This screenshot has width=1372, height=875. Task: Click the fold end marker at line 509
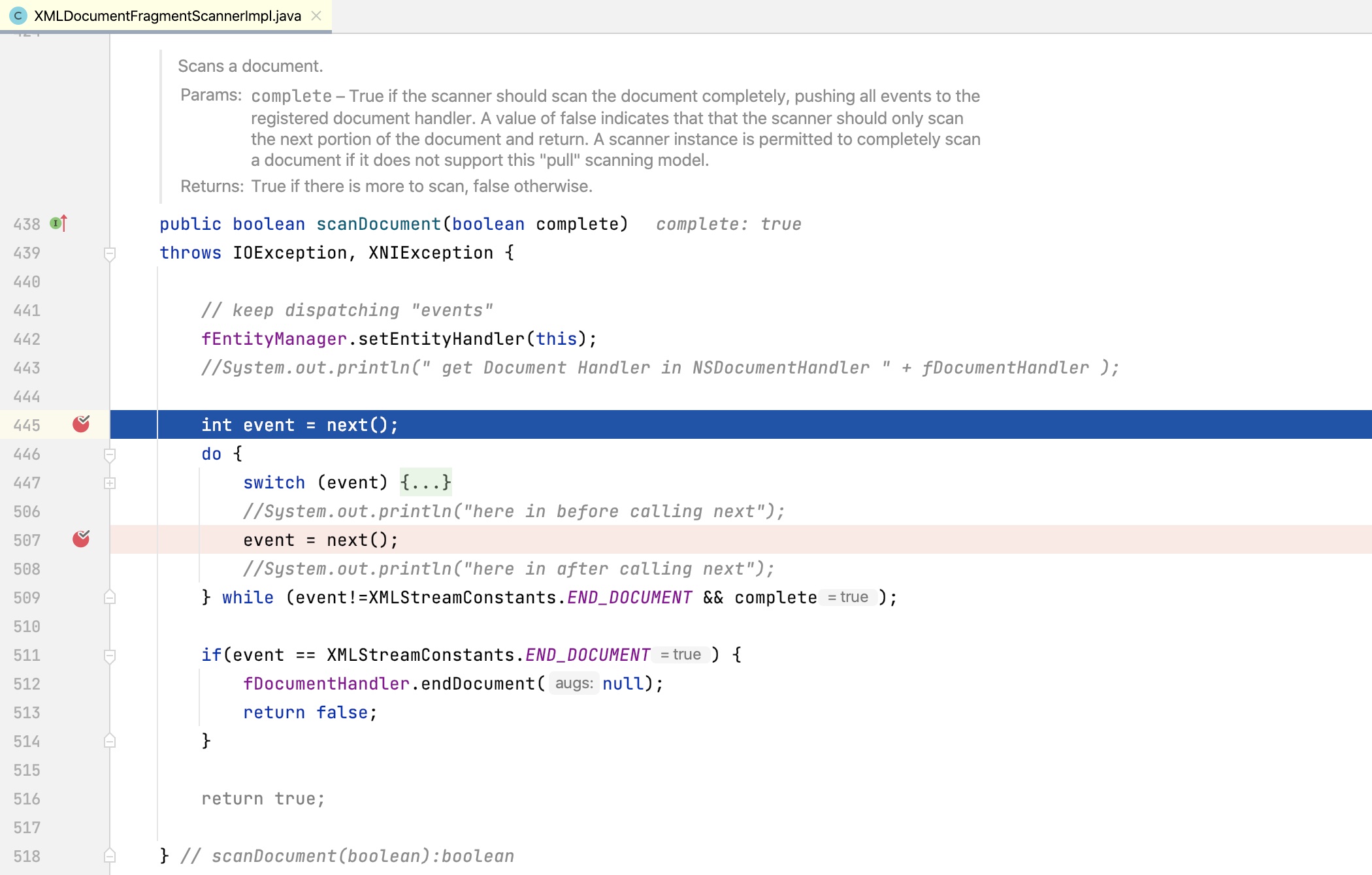(110, 597)
